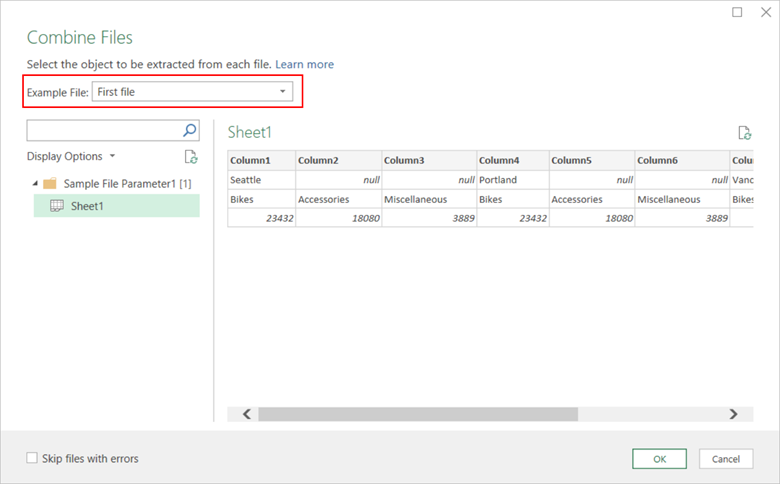Select Sample File Parameter1 [1] folder
Screen dimensions: 780x484
point(127,184)
